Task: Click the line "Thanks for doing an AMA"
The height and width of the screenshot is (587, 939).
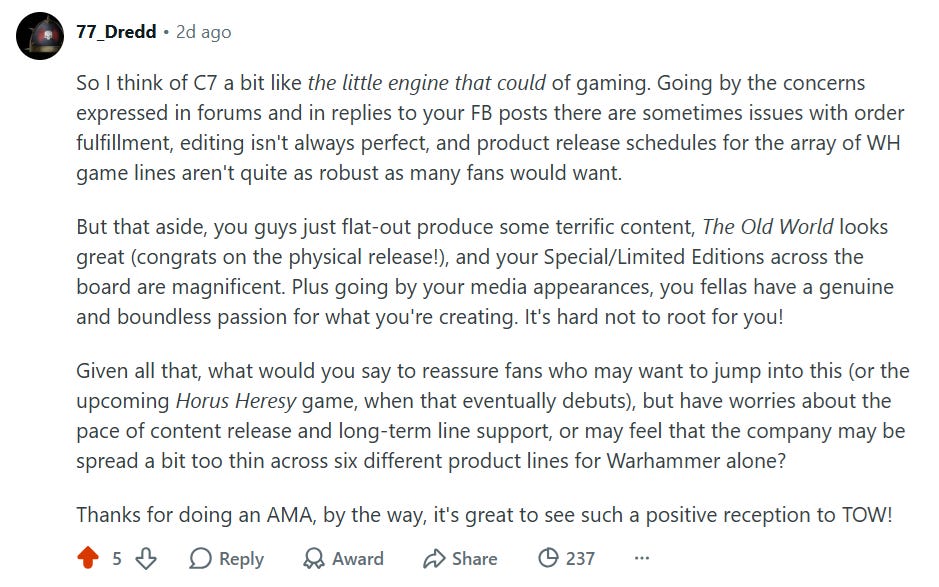Action: click(x=484, y=515)
